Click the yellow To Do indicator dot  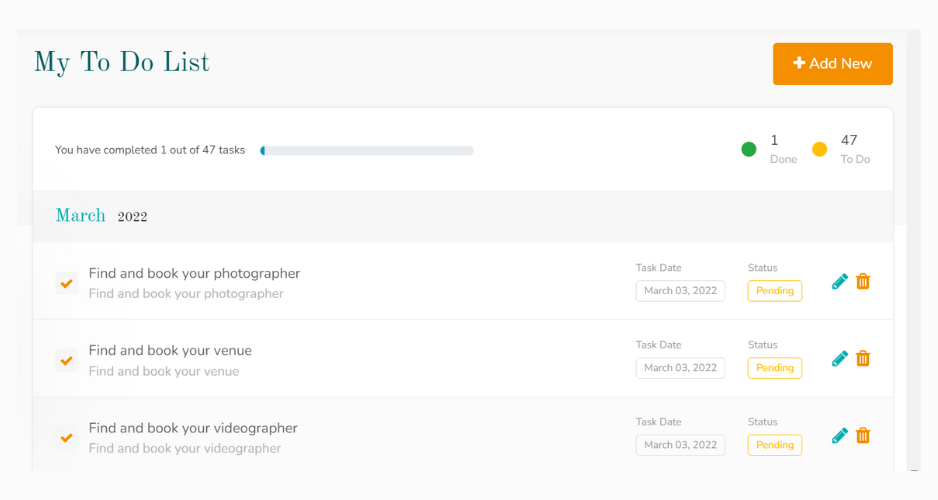click(x=820, y=150)
